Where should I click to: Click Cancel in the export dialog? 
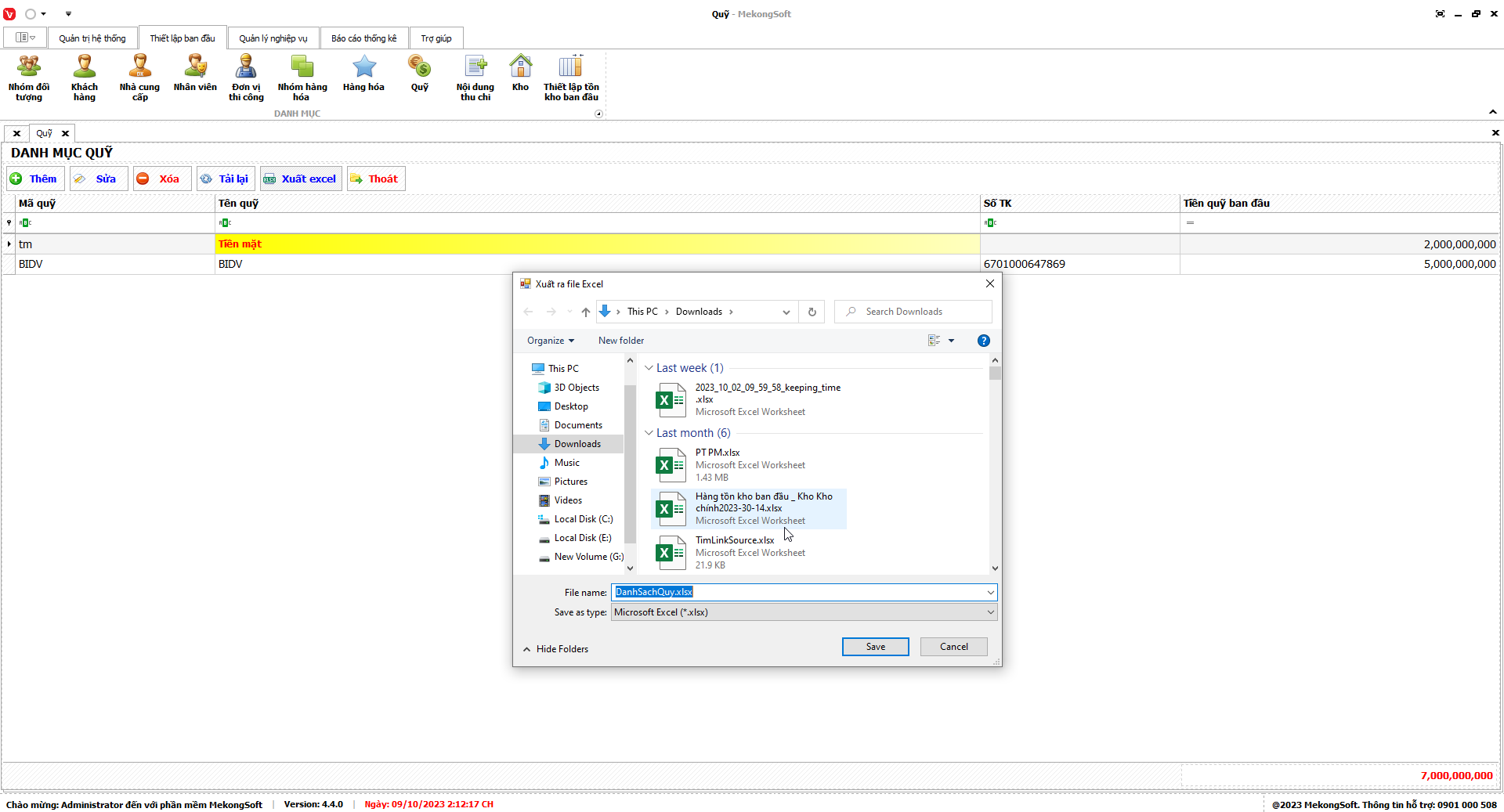point(953,647)
